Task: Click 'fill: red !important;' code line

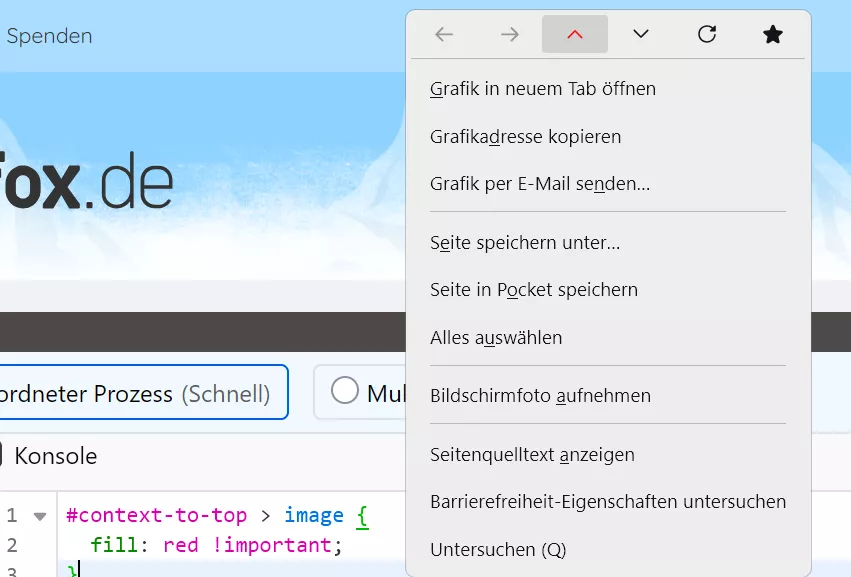Action: tap(216, 545)
